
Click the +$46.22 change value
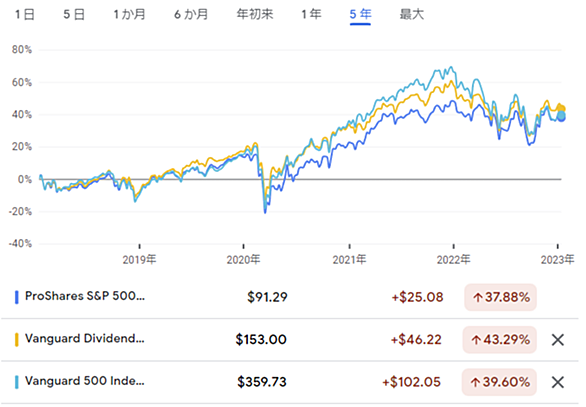[416, 340]
